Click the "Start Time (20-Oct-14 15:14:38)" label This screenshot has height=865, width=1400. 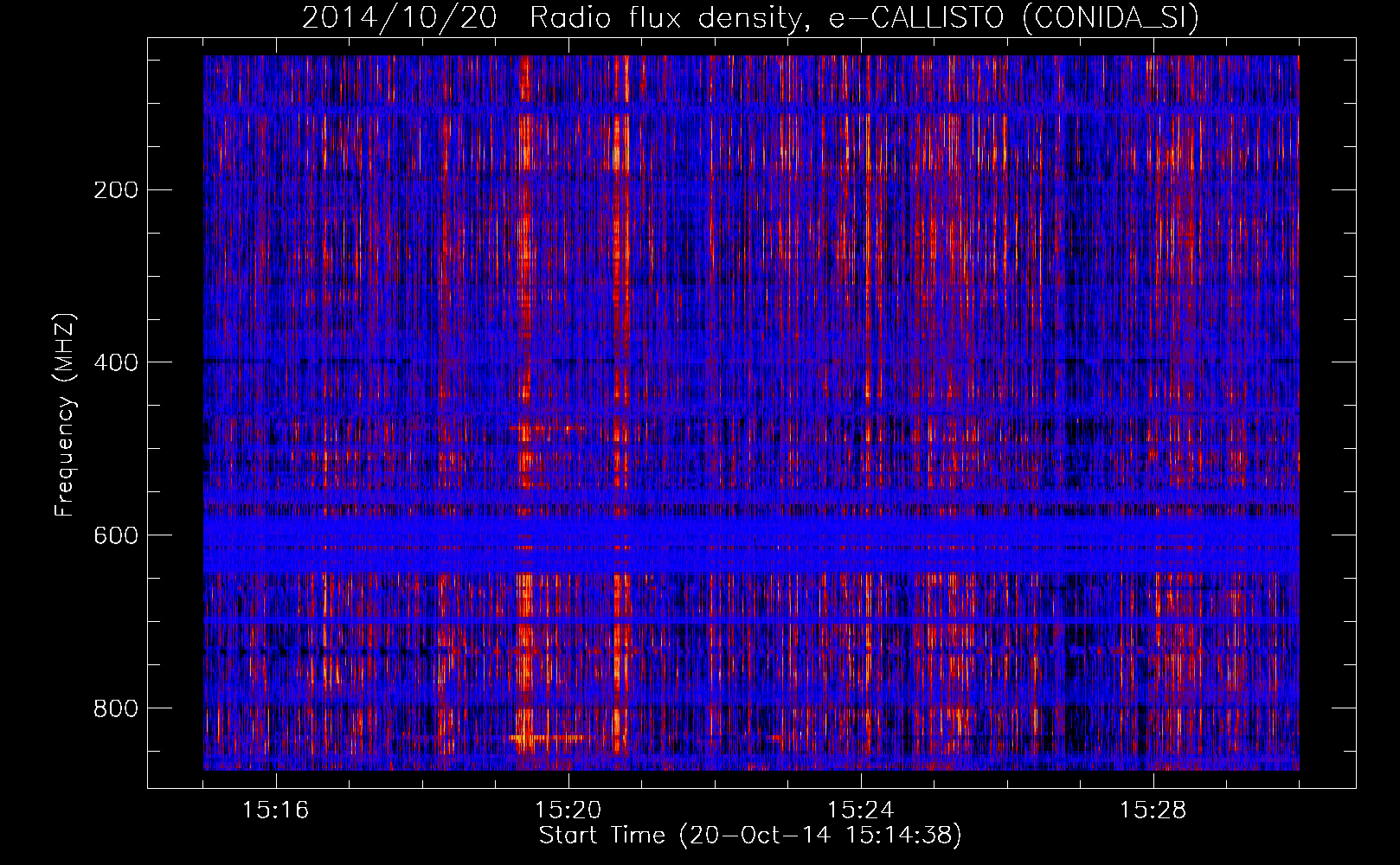pos(750,836)
